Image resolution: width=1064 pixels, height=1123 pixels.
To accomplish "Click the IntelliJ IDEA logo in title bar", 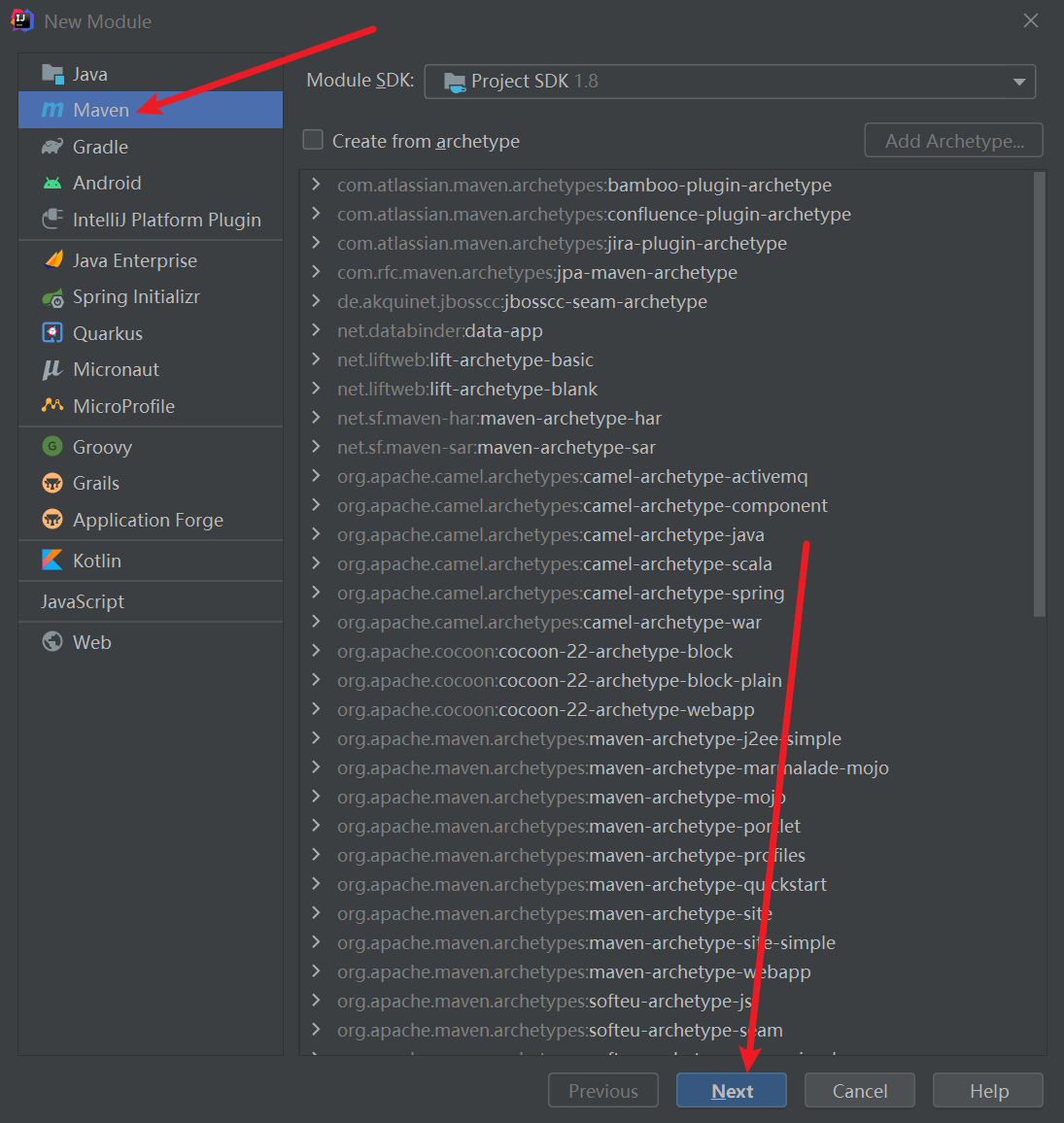I will click(x=22, y=20).
